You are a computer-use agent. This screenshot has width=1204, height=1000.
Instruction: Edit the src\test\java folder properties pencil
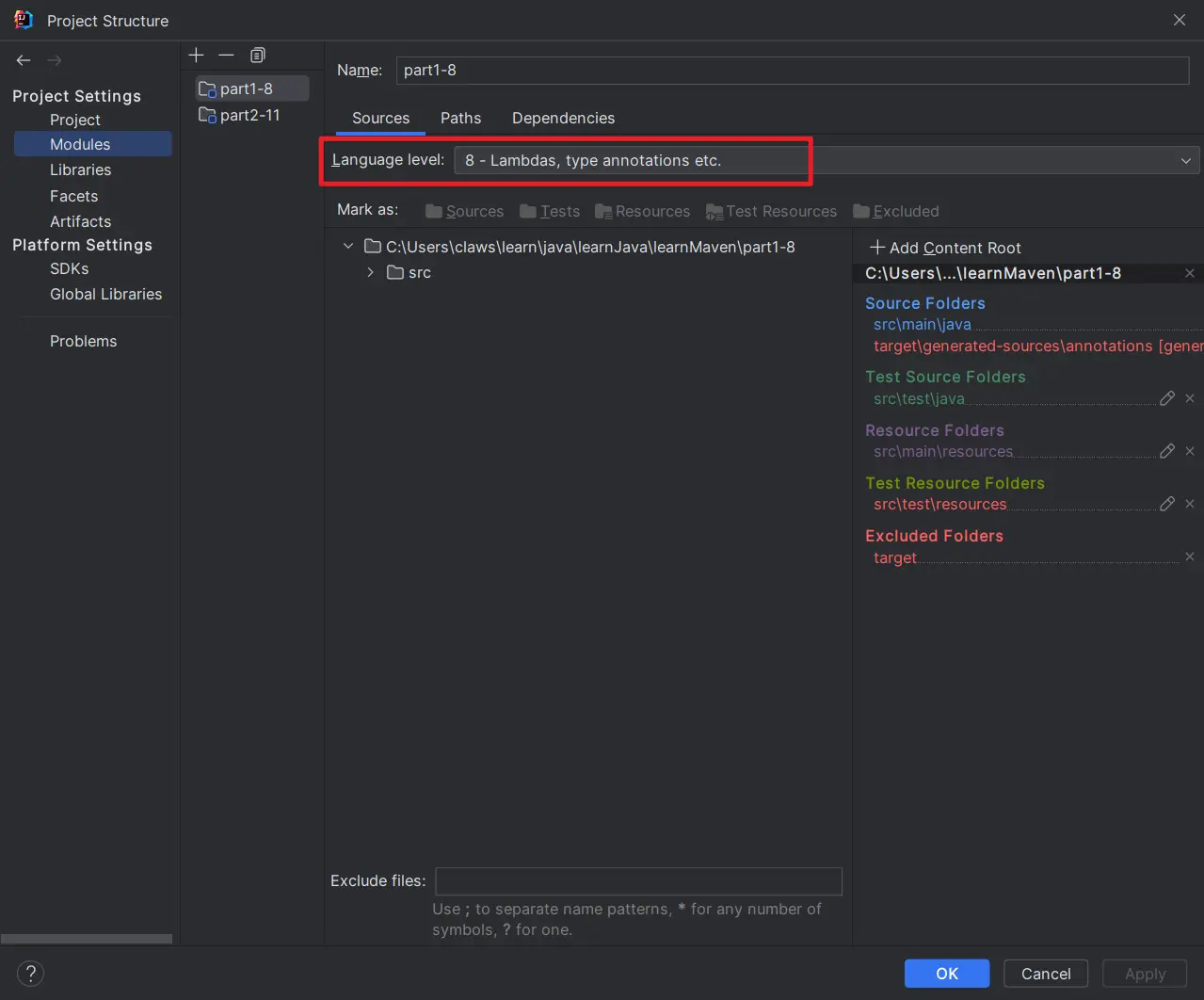click(x=1167, y=398)
